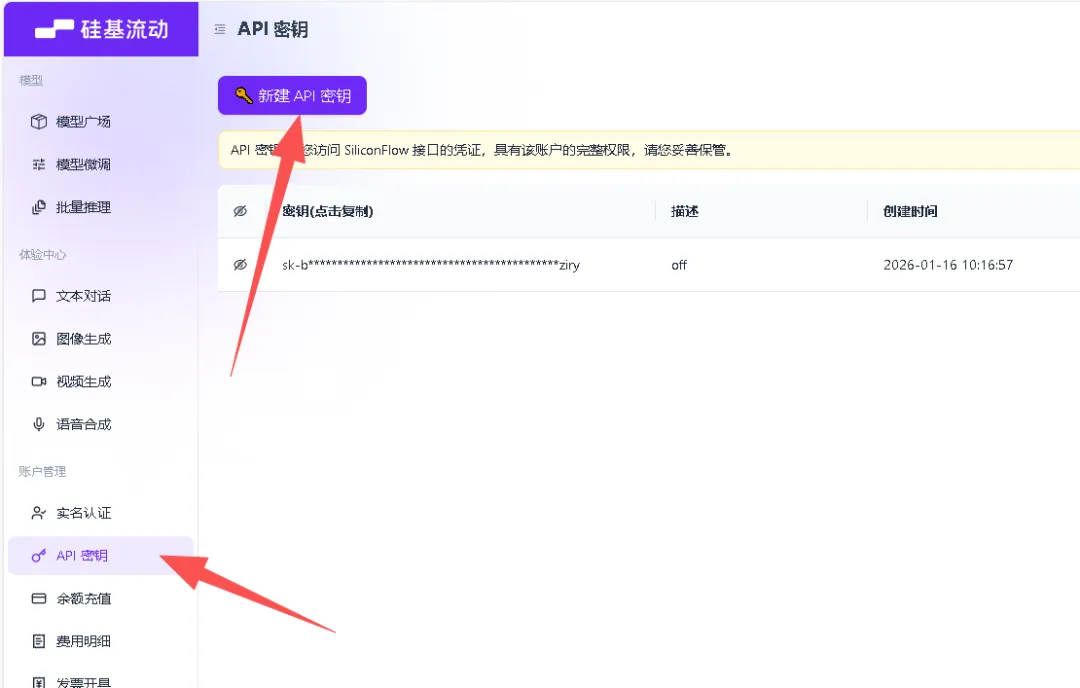
Task: Select API 密钥 menu item
Action: tap(101, 556)
